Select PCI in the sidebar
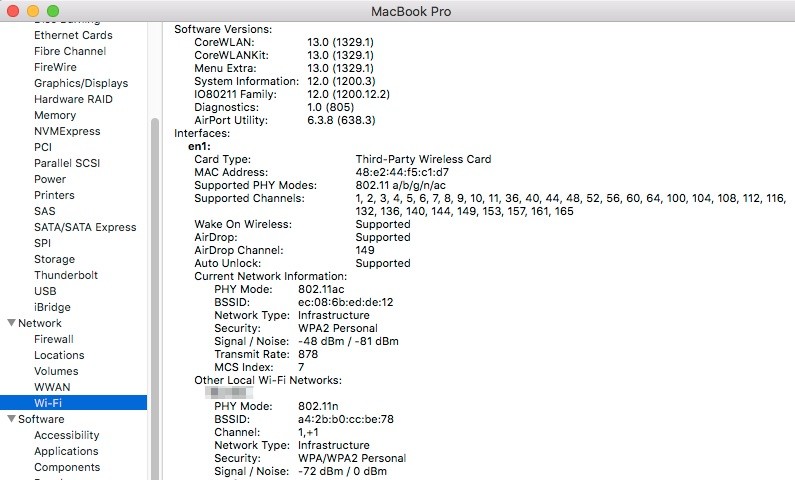The height and width of the screenshot is (480, 795). tap(43, 147)
